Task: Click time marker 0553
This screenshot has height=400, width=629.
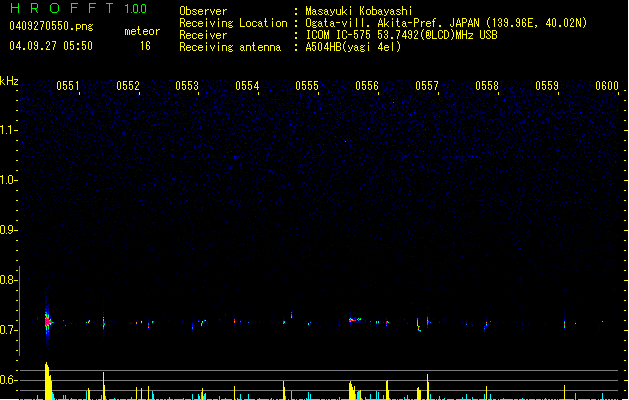Action: 187,86
